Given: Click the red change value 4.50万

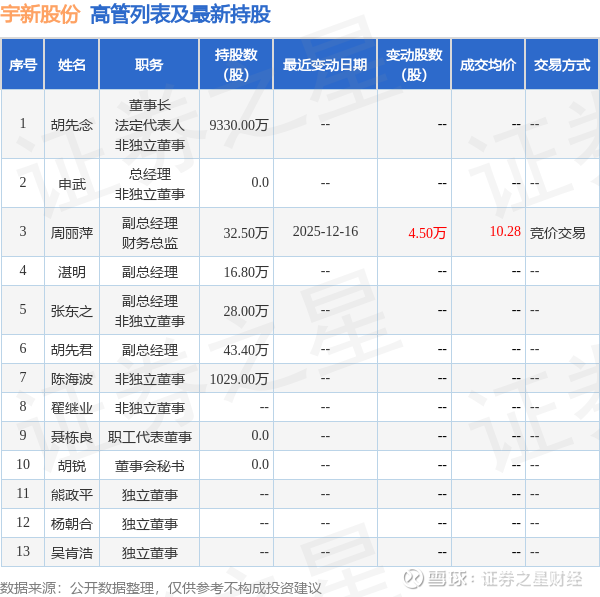Looking at the screenshot, I should click(427, 233).
